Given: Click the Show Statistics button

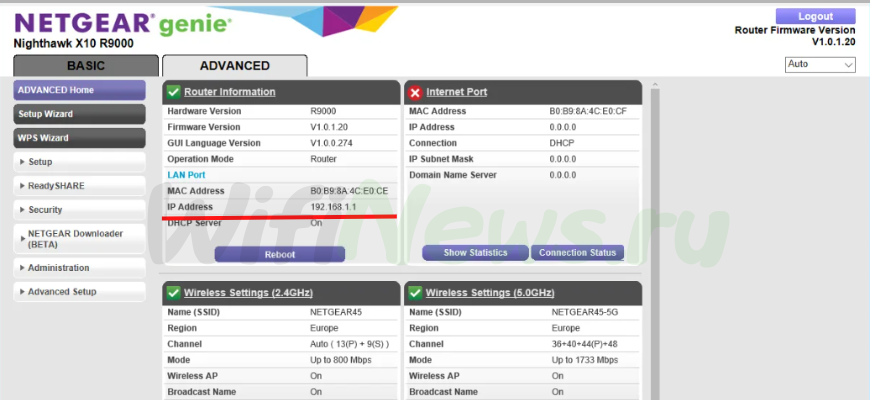Looking at the screenshot, I should [x=475, y=253].
